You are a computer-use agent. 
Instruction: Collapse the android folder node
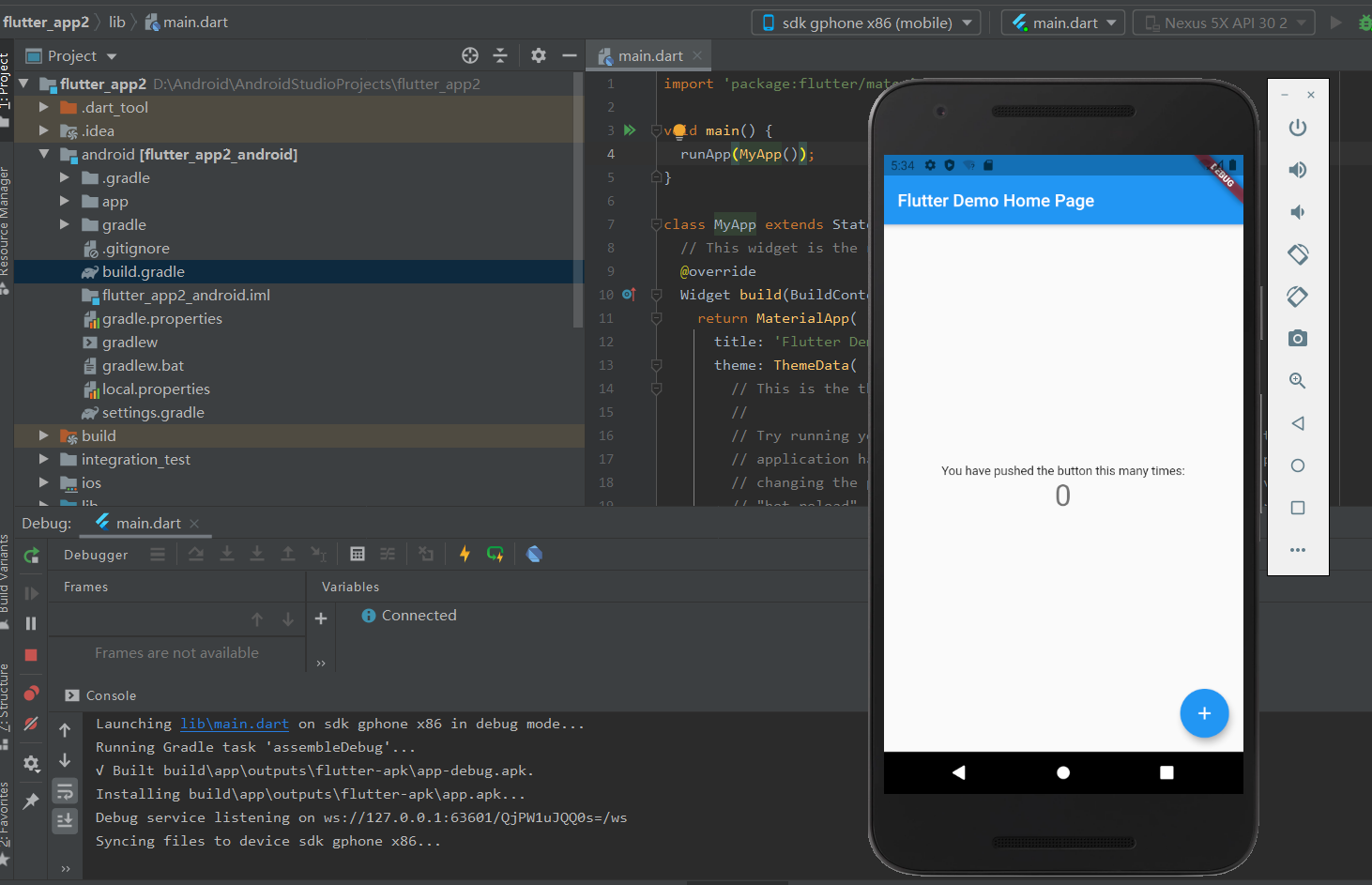(x=44, y=154)
